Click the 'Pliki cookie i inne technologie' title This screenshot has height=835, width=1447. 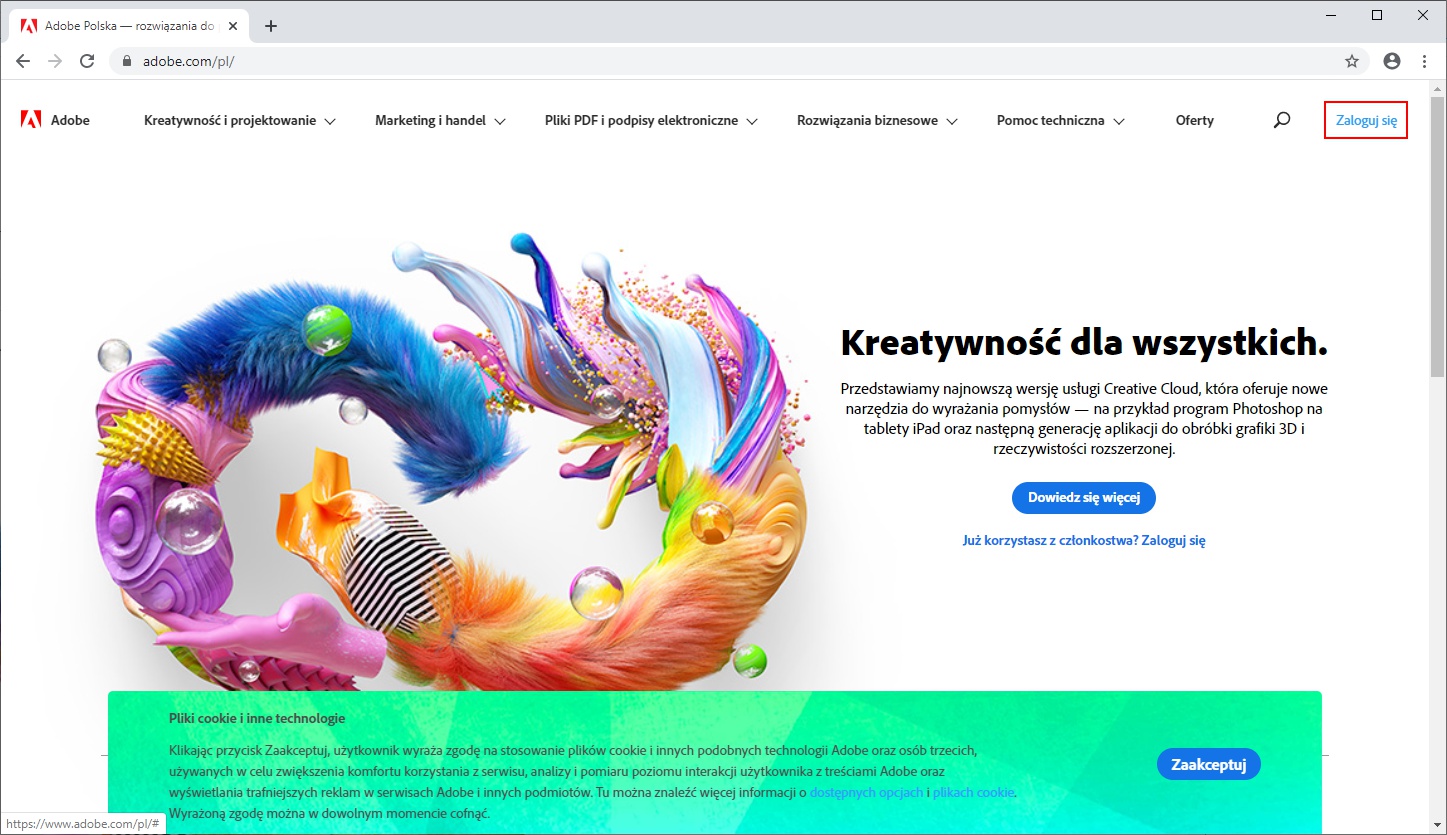point(257,718)
